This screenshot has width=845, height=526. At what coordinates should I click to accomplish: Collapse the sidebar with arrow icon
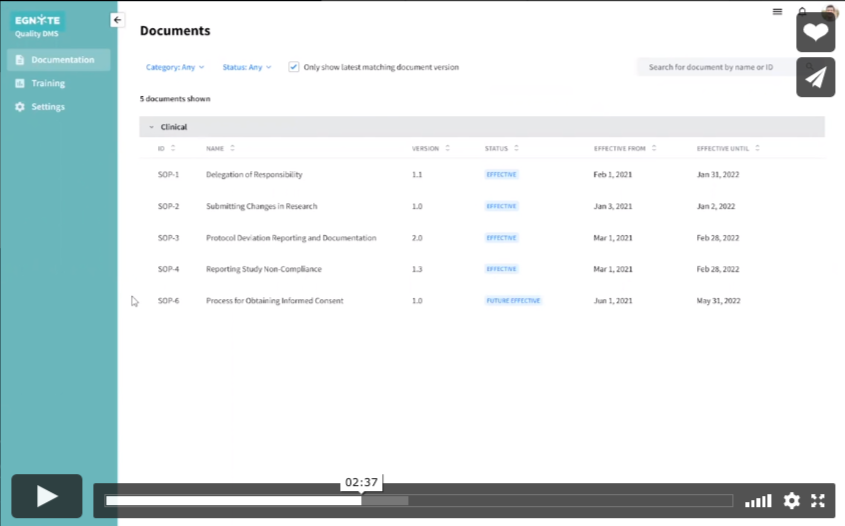pos(117,20)
